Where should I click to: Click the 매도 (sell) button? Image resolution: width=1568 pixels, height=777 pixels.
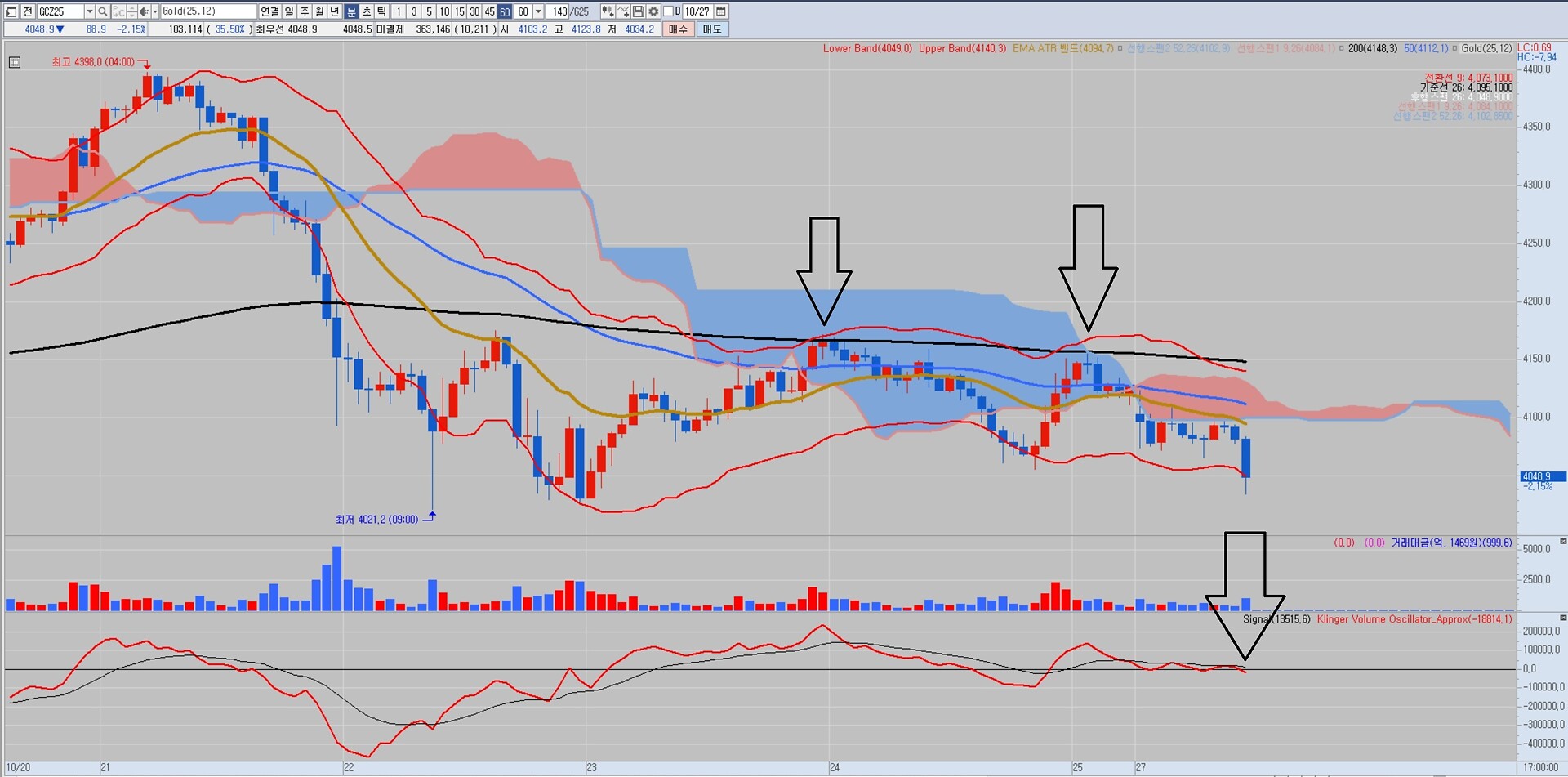click(x=712, y=29)
